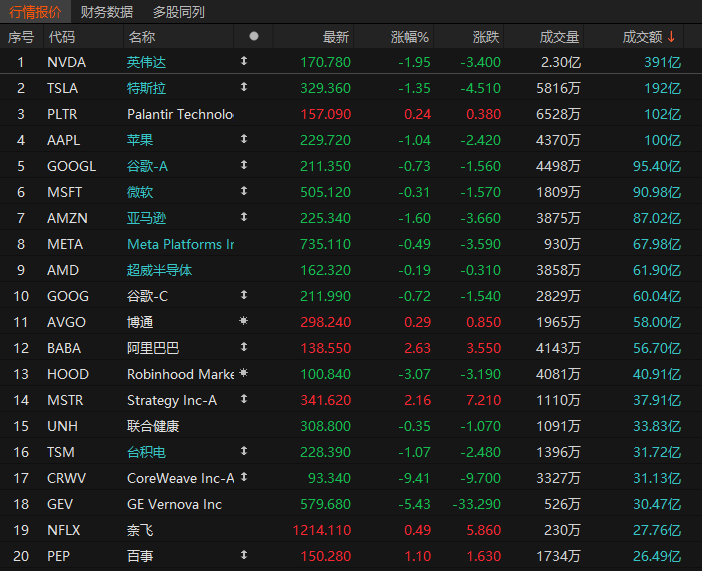Click the PLTR ticker code

(62, 114)
